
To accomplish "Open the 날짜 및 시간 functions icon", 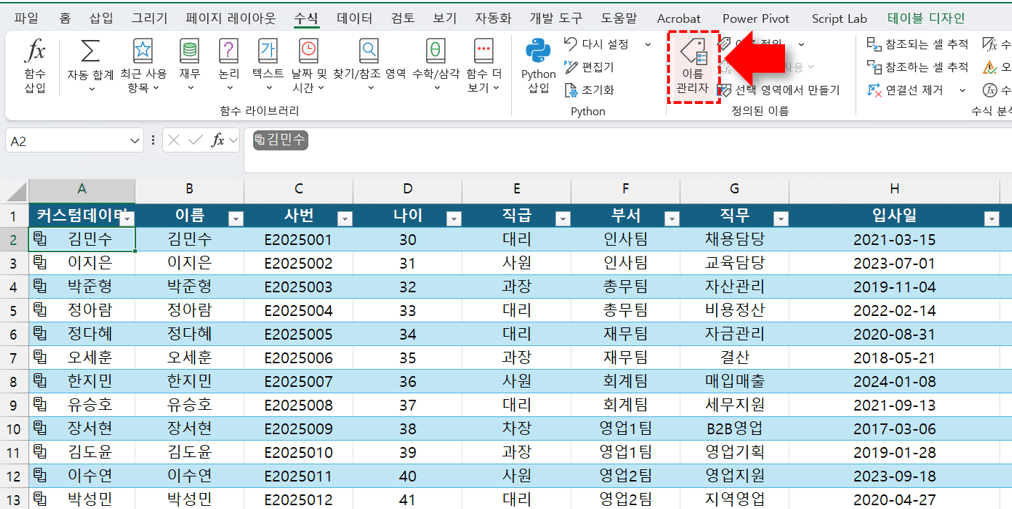I will [x=309, y=52].
